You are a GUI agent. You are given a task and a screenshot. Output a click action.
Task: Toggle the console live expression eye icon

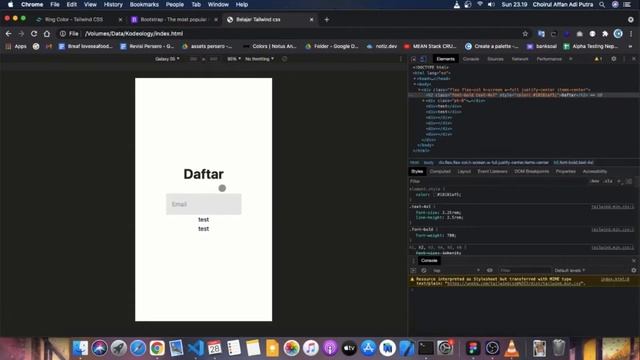pos(489,271)
